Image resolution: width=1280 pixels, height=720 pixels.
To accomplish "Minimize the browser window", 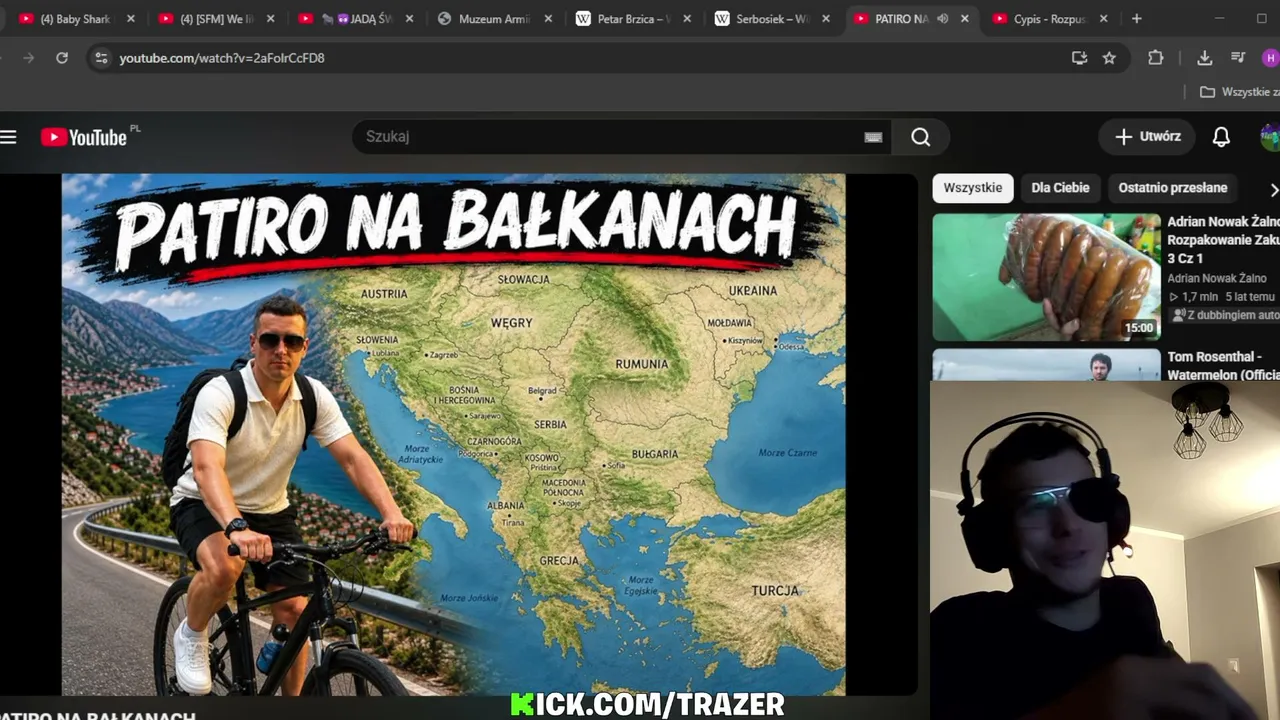I will tap(1219, 19).
